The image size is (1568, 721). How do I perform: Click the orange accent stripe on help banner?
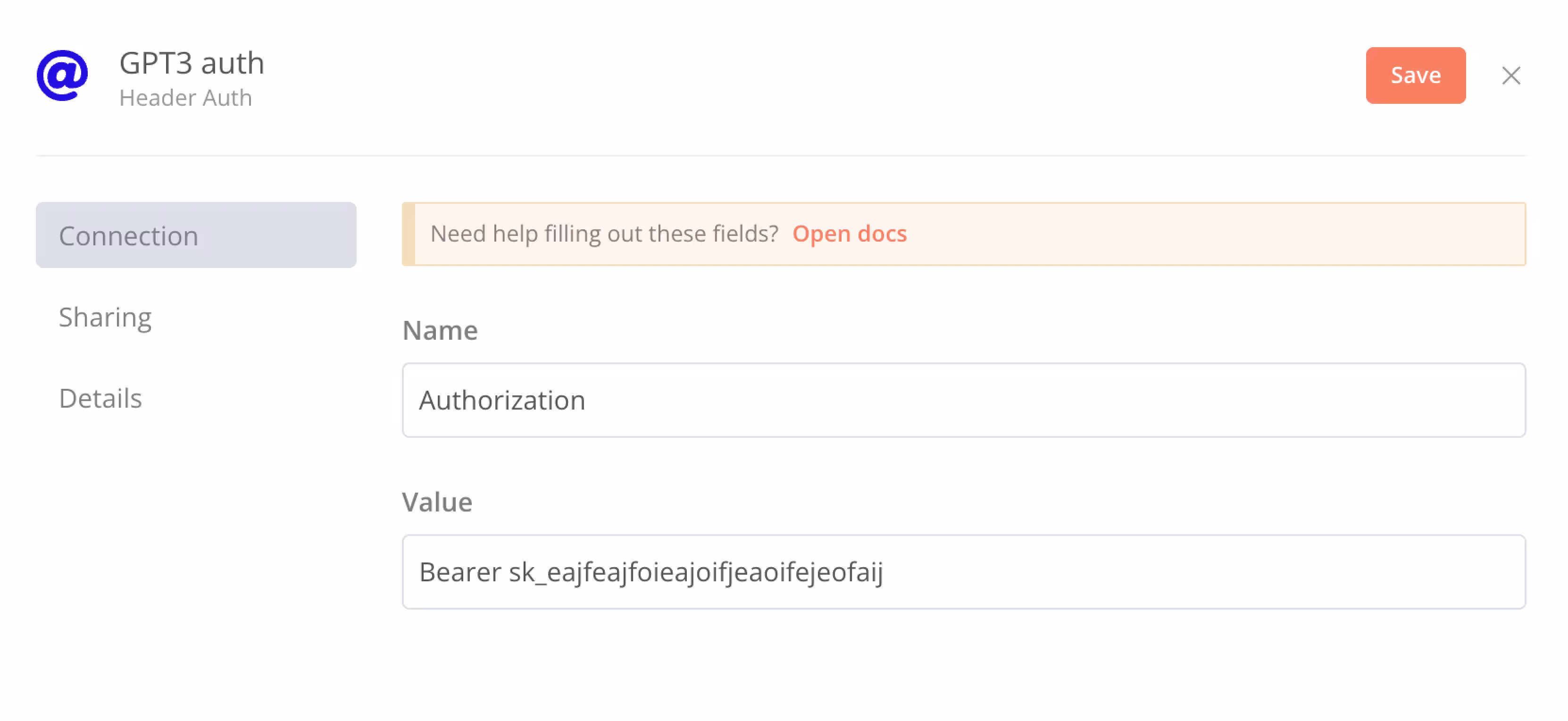click(x=409, y=234)
